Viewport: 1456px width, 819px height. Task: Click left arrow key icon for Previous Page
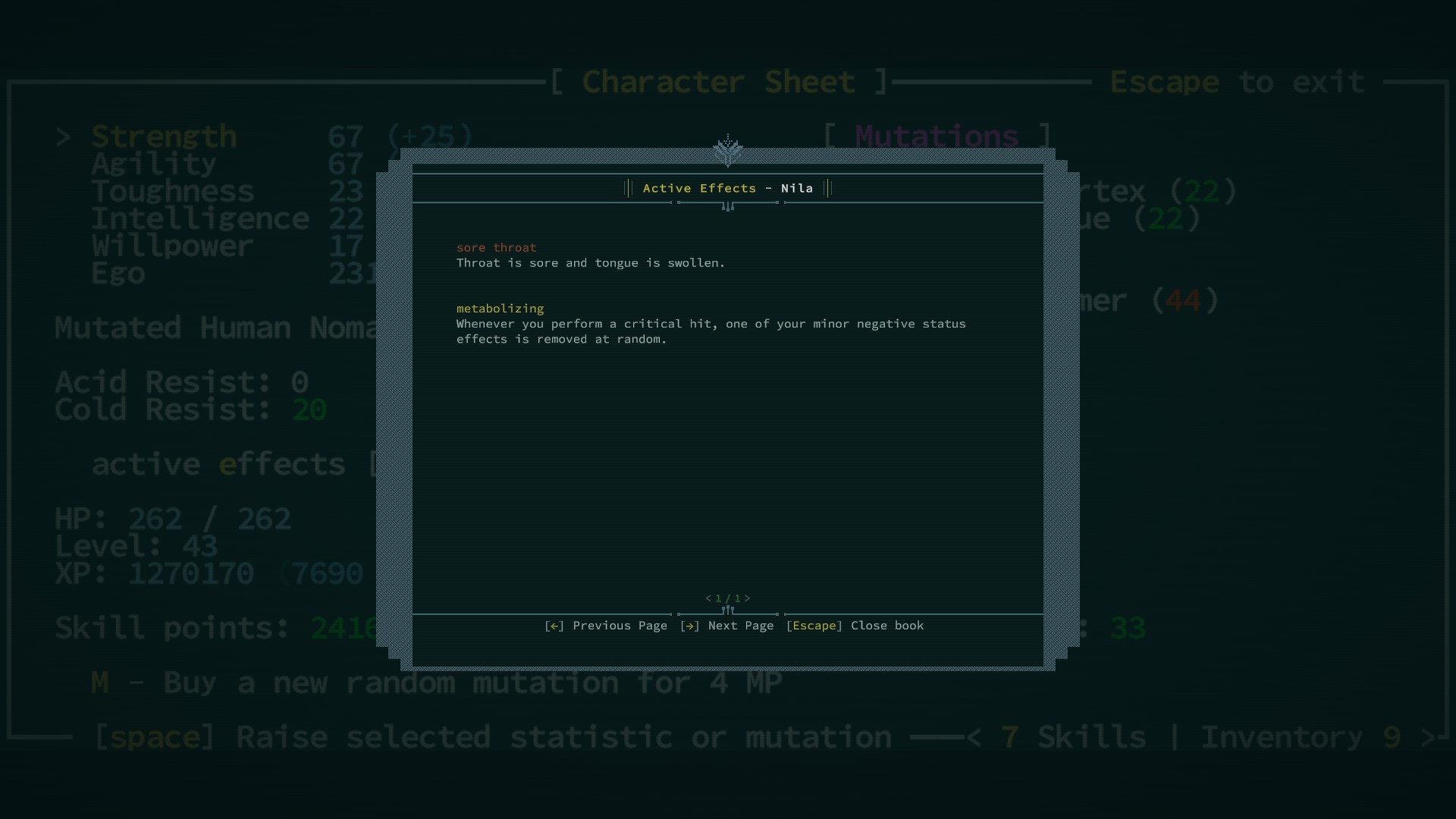(554, 626)
